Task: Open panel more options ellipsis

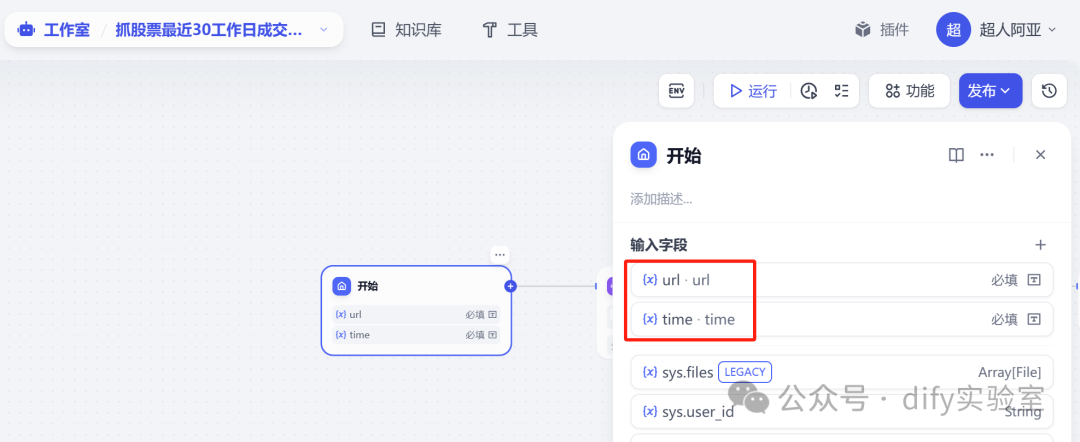Action: pos(987,155)
